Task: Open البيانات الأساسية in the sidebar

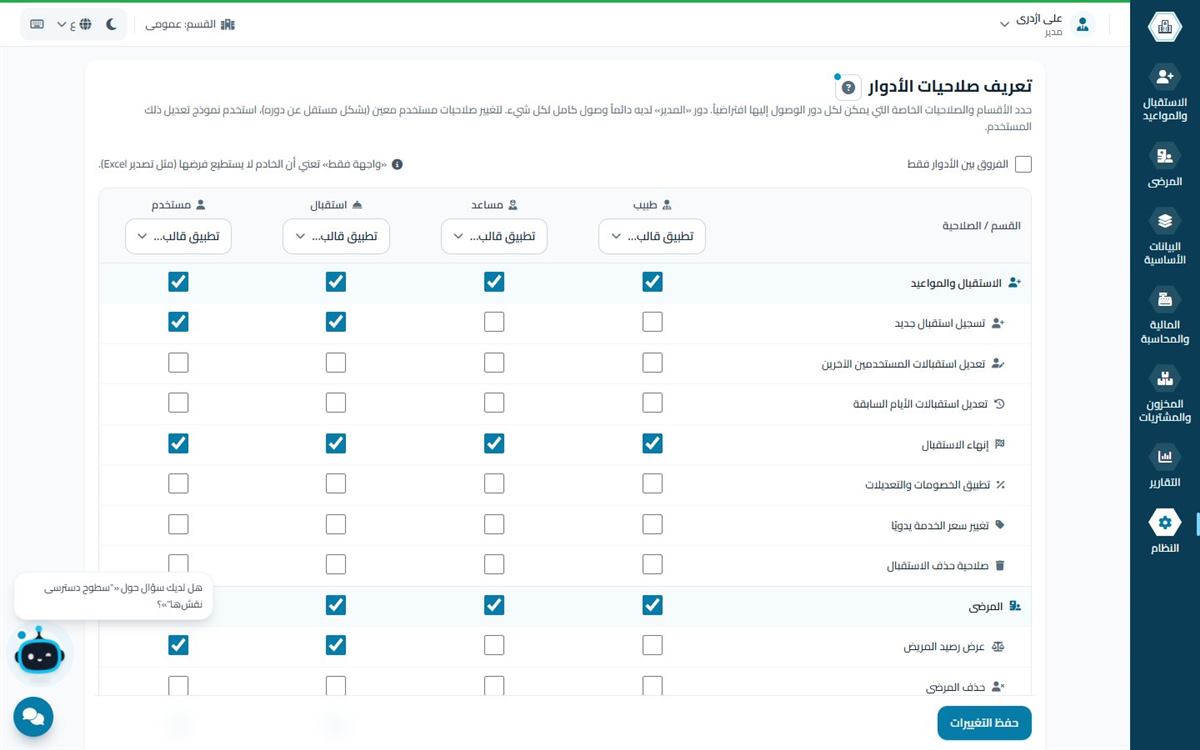Action: (x=1164, y=237)
